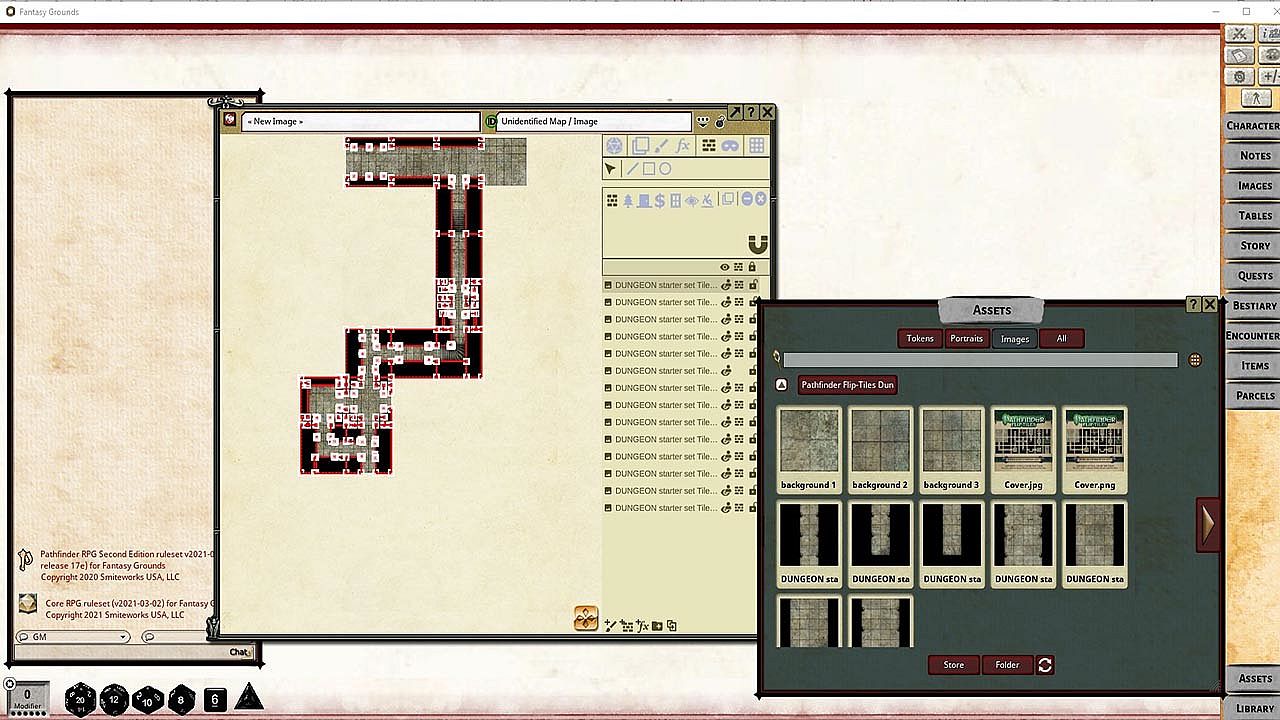Click the X circle delete occluder icon
The image size is (1280, 720).
coord(761,199)
